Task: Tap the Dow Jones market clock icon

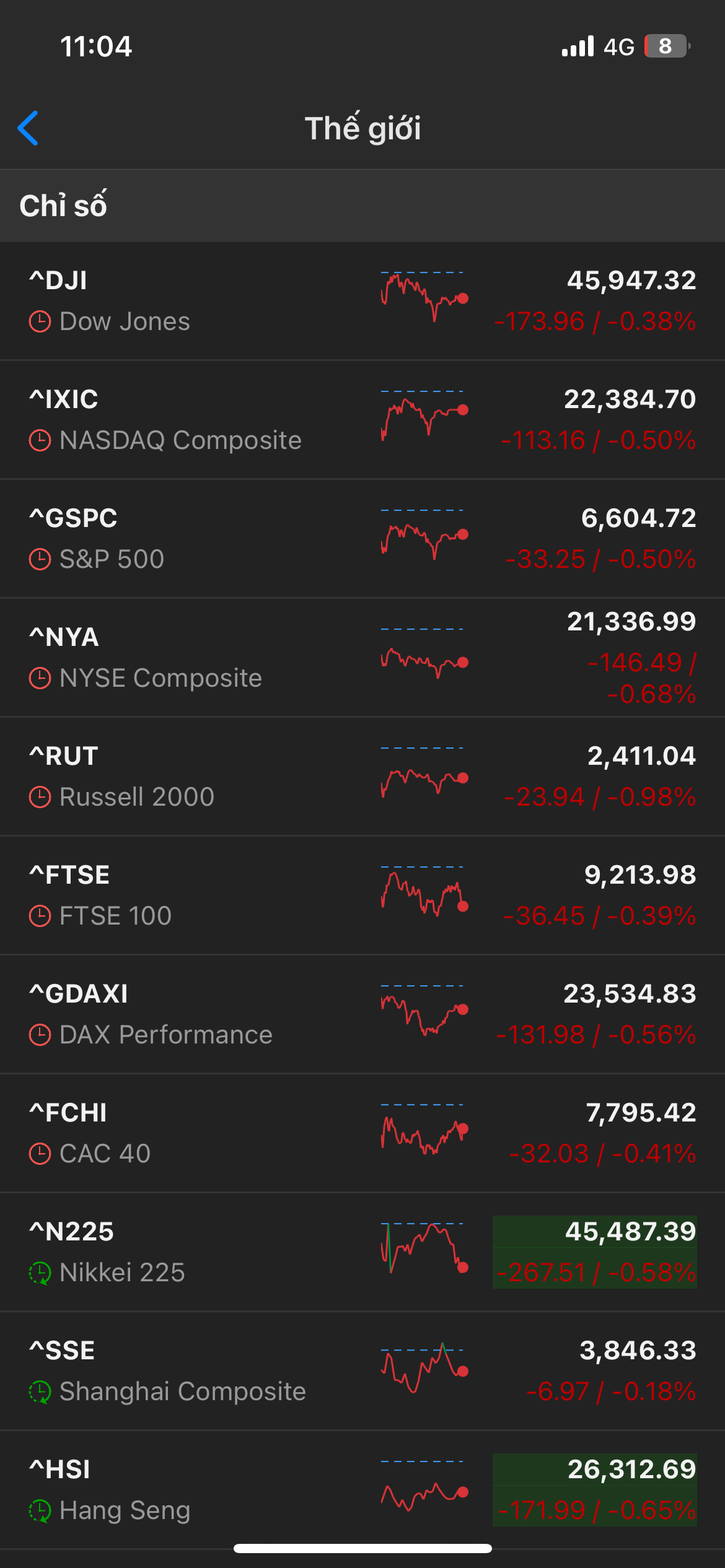Action: 40,322
